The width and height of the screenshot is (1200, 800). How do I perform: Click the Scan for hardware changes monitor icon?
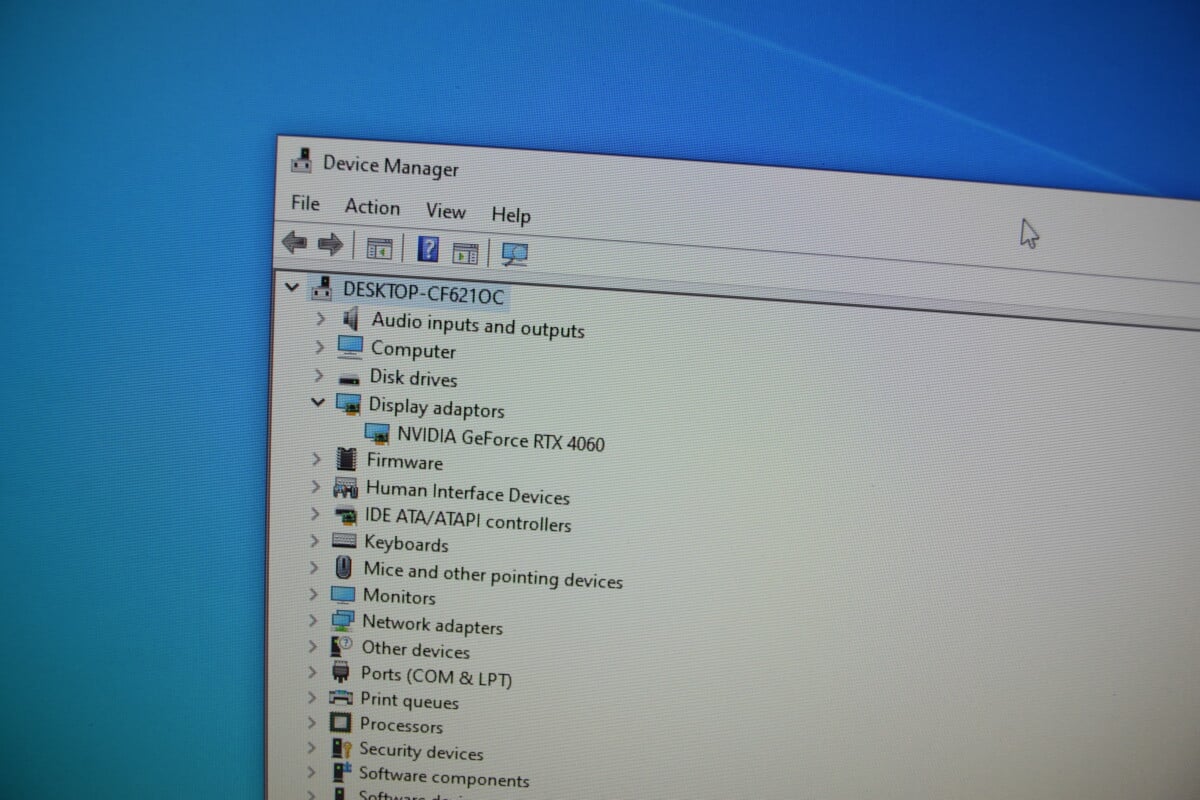click(515, 255)
